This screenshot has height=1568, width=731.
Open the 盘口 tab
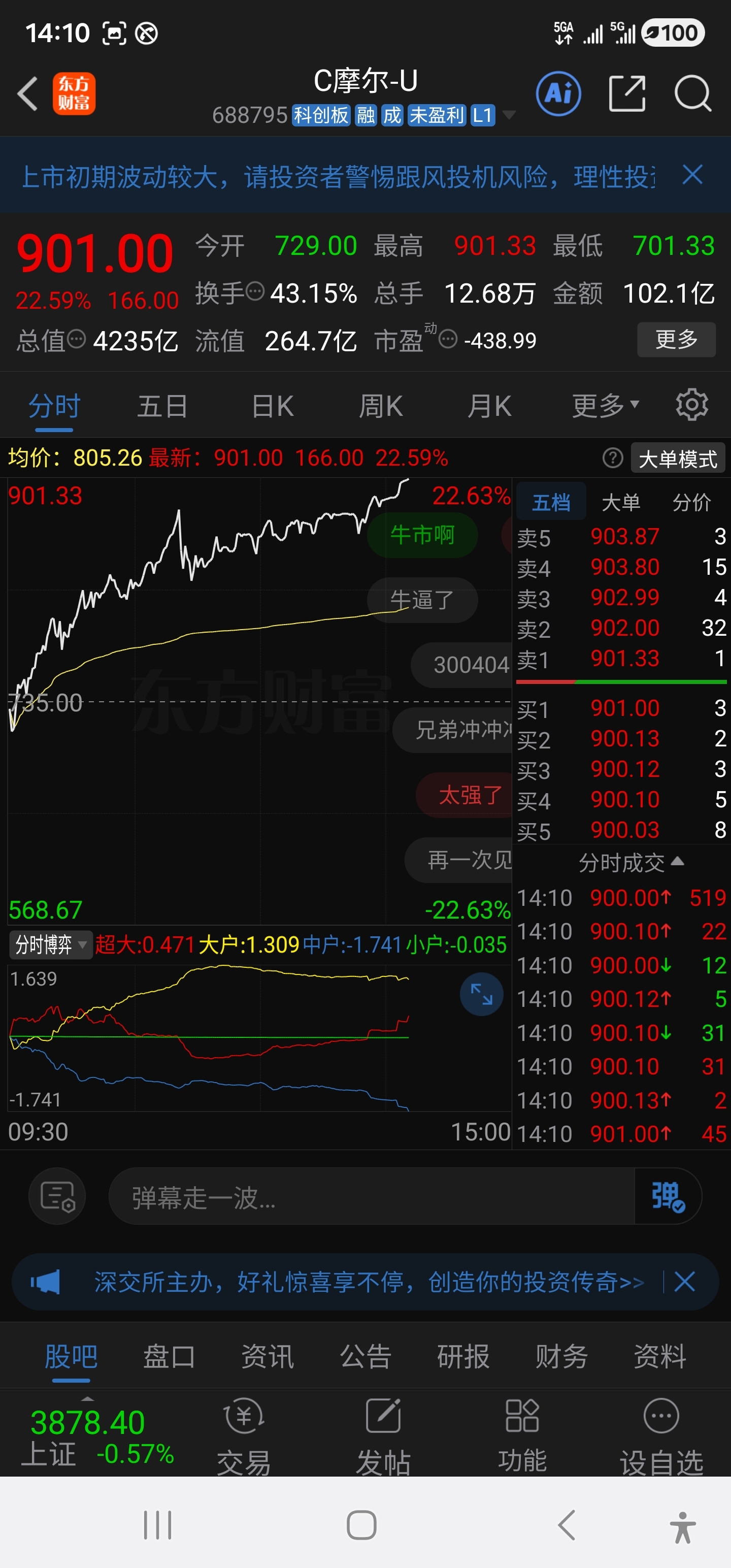(x=169, y=1357)
